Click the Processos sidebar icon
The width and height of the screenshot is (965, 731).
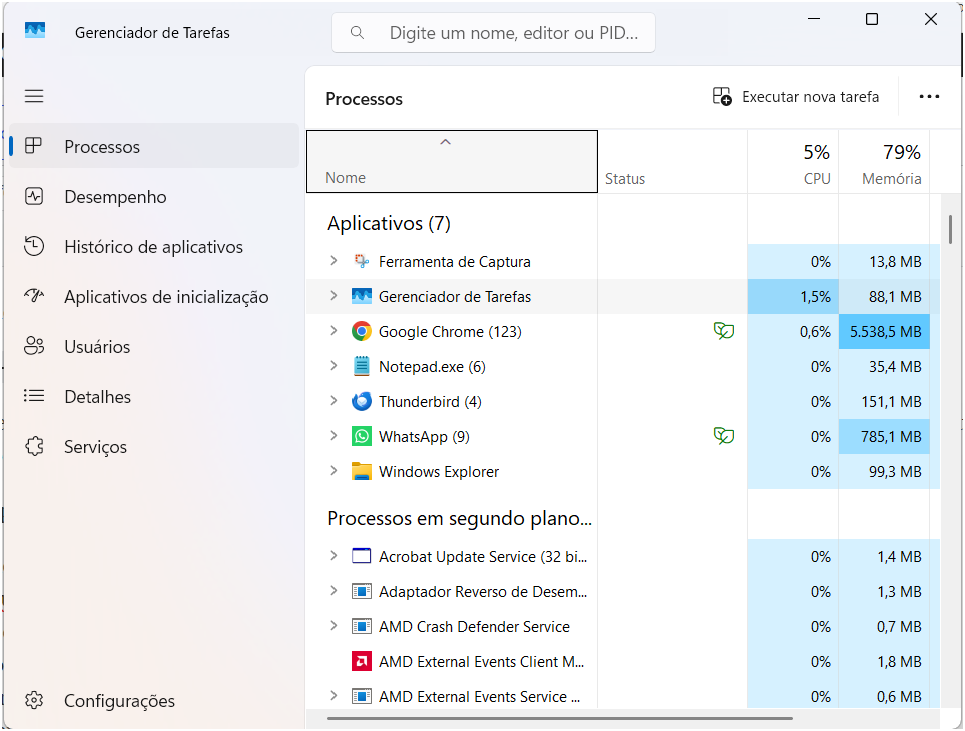point(33,146)
